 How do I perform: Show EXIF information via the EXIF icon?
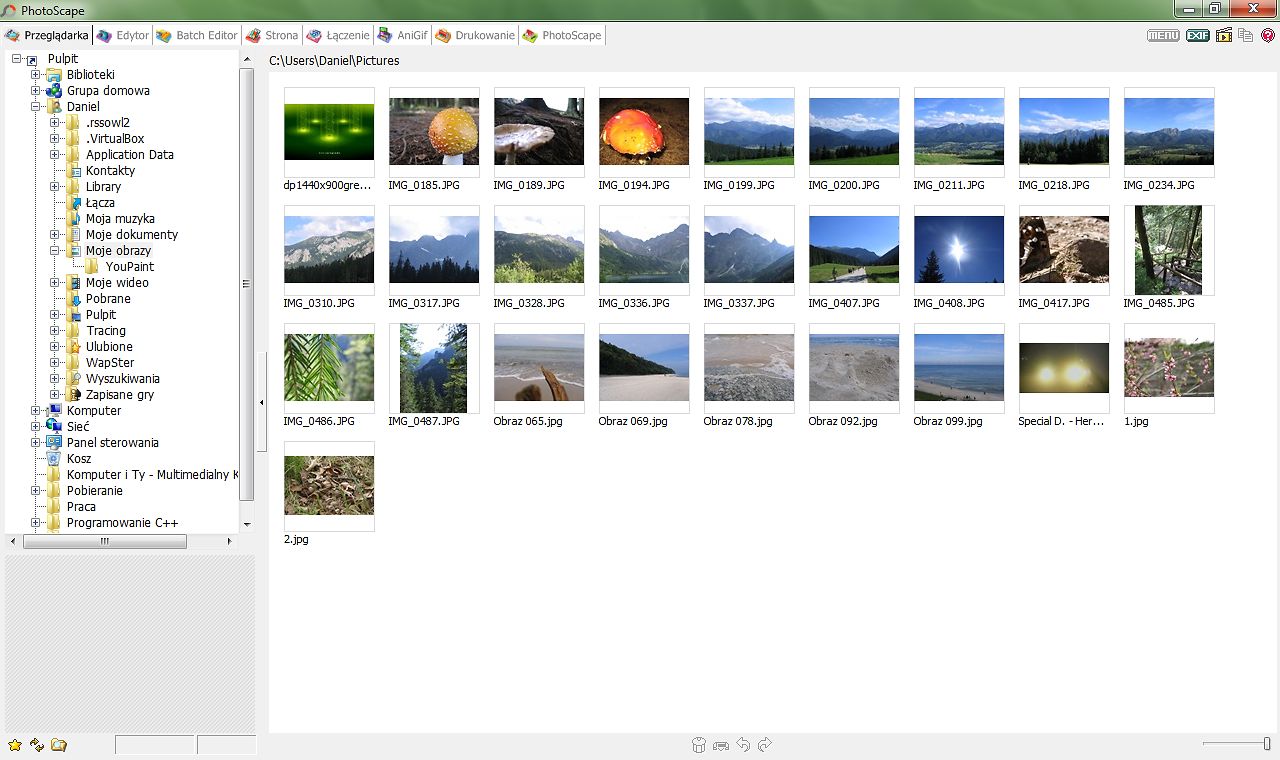1198,35
